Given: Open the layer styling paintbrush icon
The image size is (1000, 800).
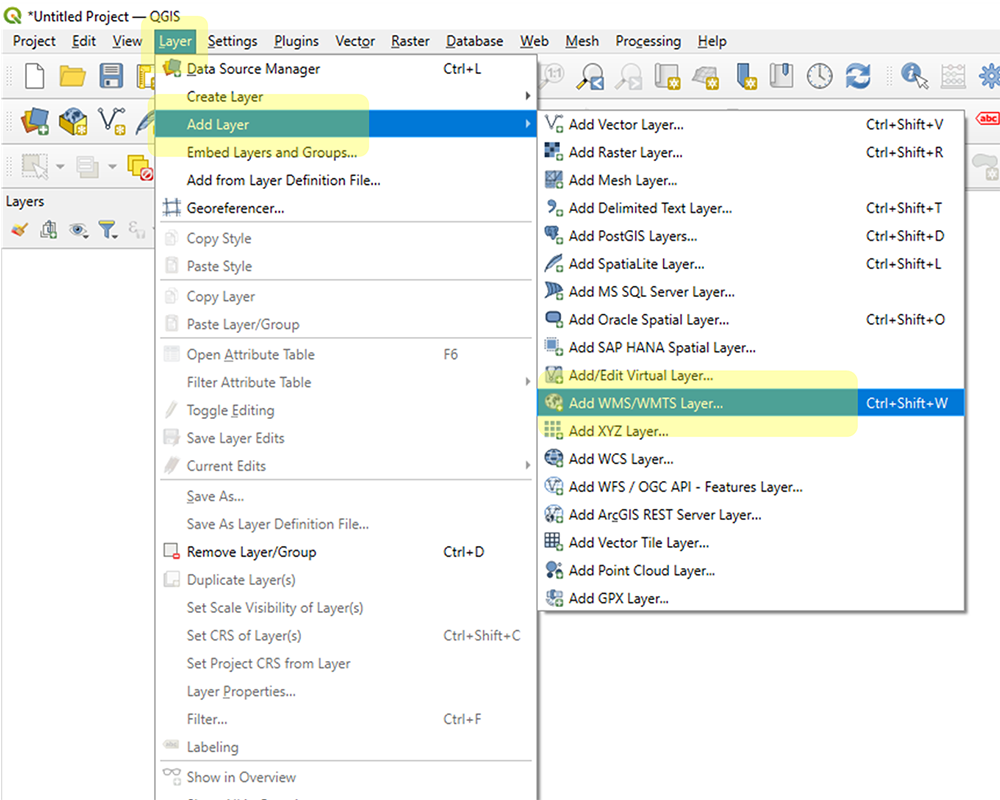Looking at the screenshot, I should tap(20, 230).
